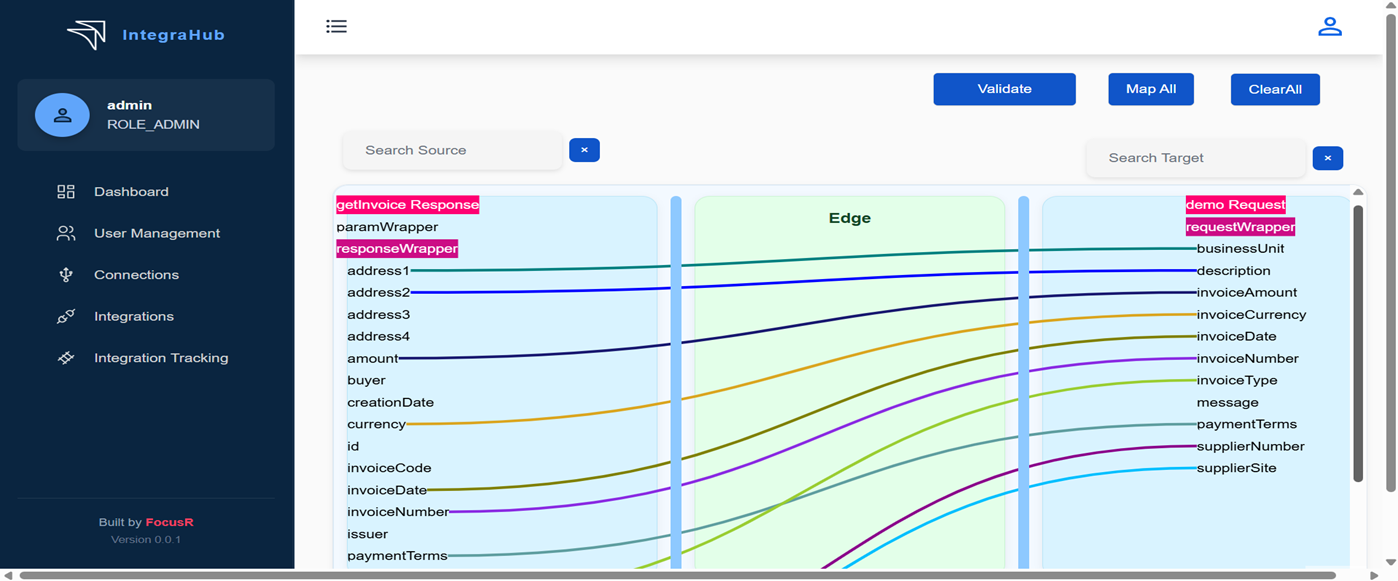Focus the Search Target input
Viewport: 1398px width, 581px height.
tap(1195, 158)
